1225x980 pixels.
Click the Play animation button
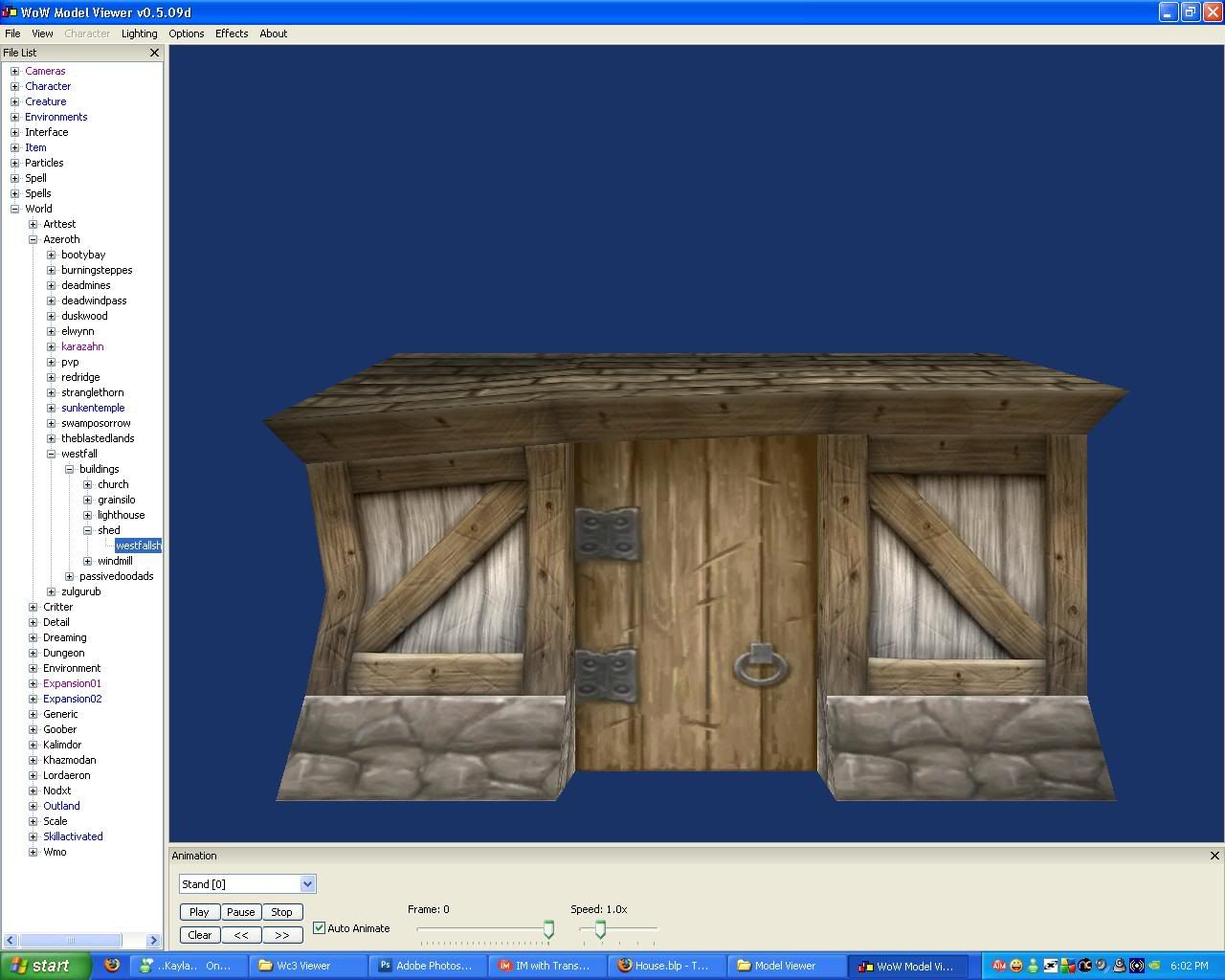click(x=199, y=912)
